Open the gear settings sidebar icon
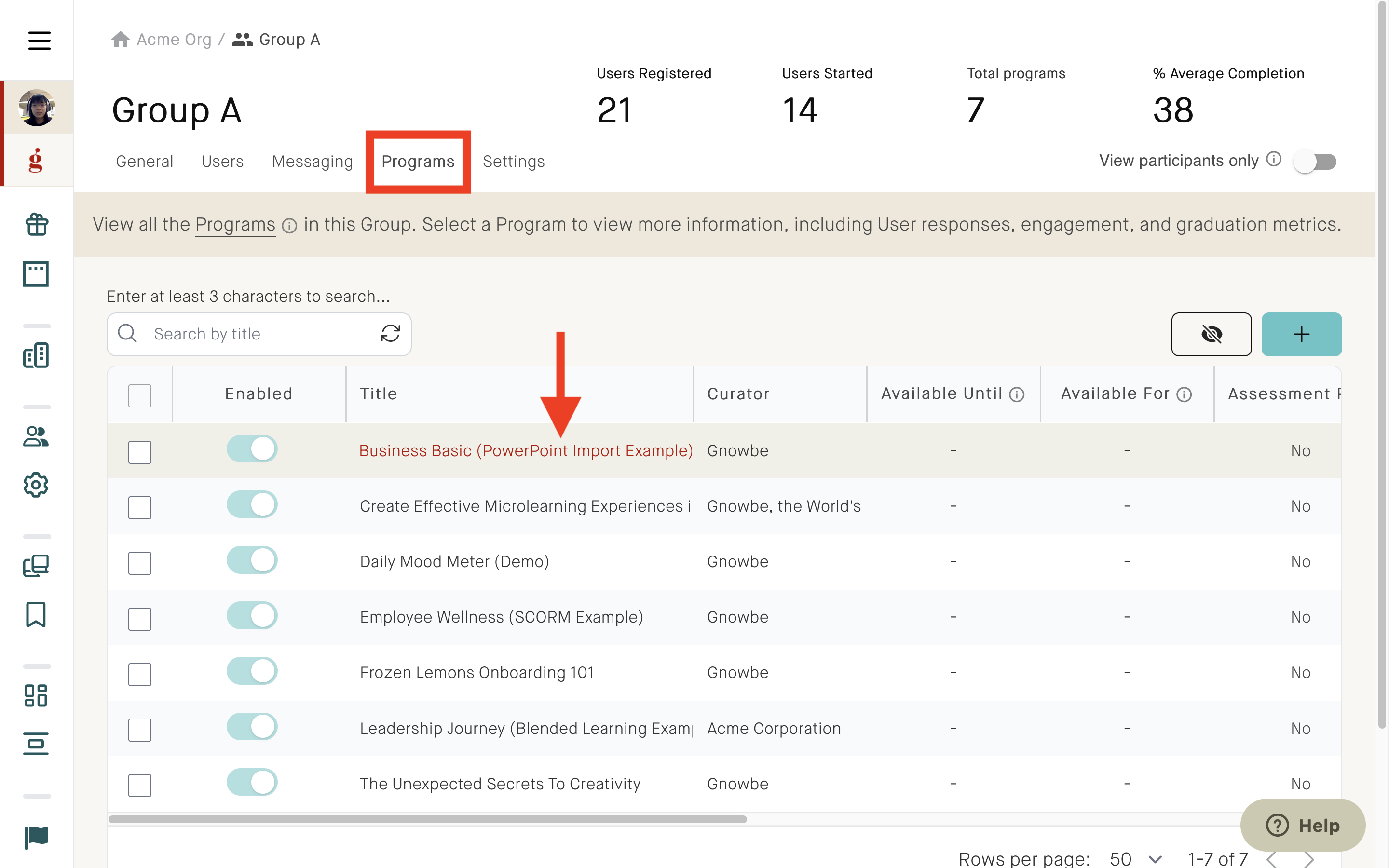The width and height of the screenshot is (1389, 868). tap(36, 485)
